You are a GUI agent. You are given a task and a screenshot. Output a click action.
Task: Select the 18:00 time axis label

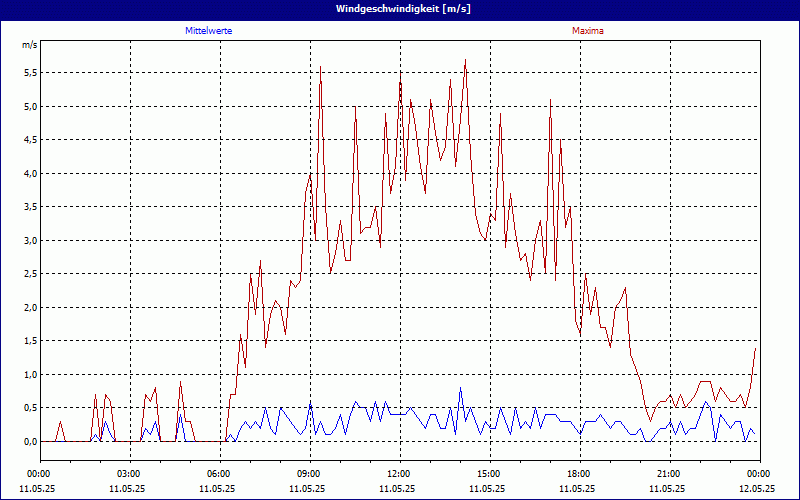click(578, 473)
